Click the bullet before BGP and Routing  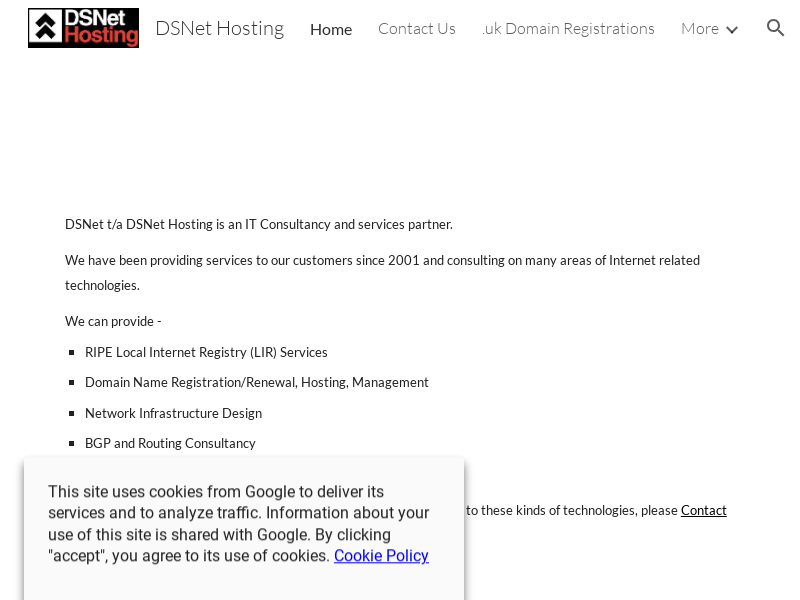tap(73, 444)
